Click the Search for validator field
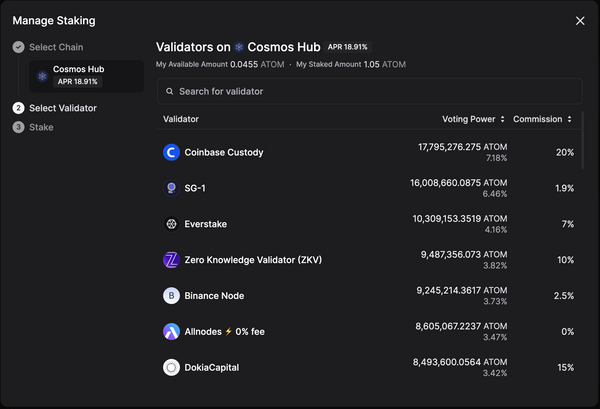The height and width of the screenshot is (409, 600). 370,91
